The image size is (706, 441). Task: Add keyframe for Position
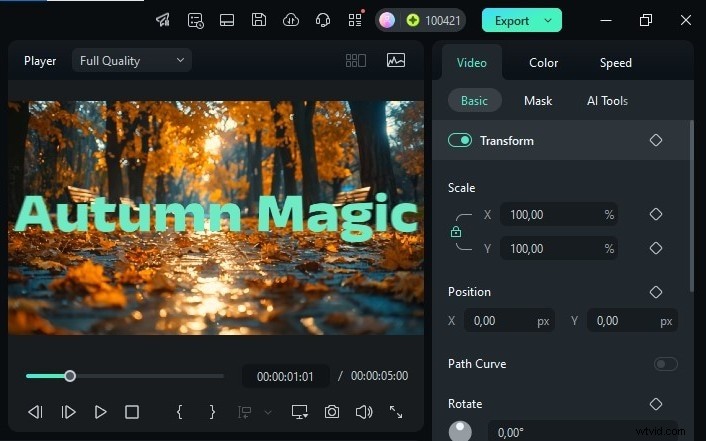[x=656, y=292]
